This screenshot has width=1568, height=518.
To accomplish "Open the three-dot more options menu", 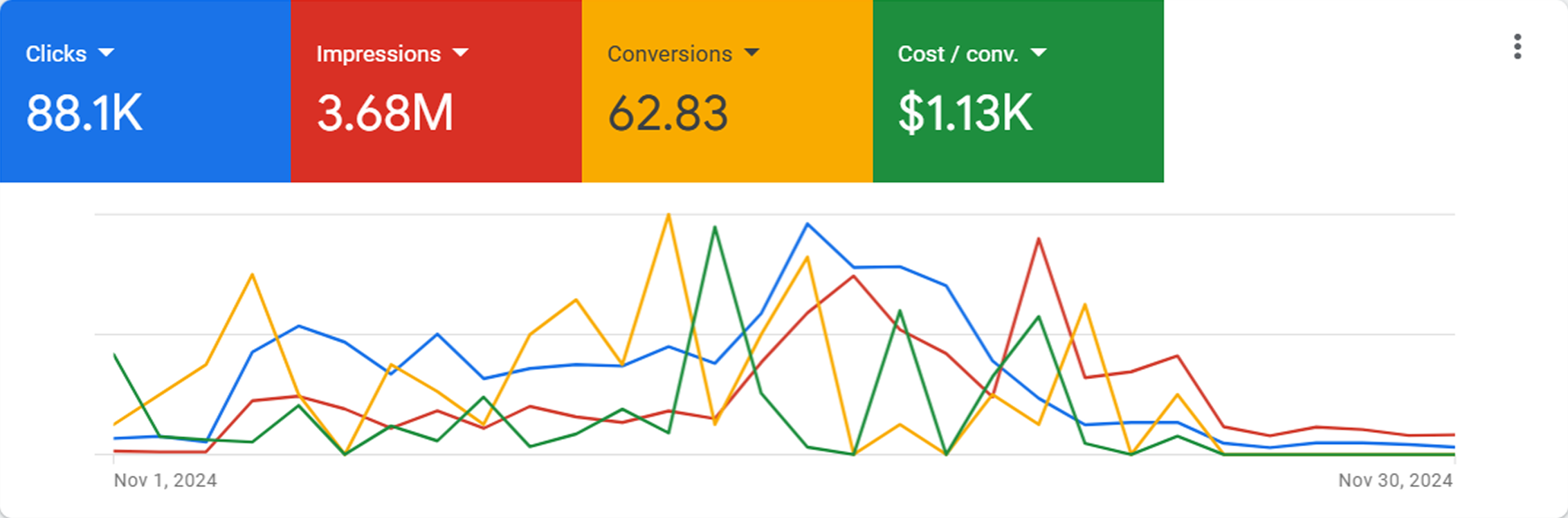I will [1517, 47].
